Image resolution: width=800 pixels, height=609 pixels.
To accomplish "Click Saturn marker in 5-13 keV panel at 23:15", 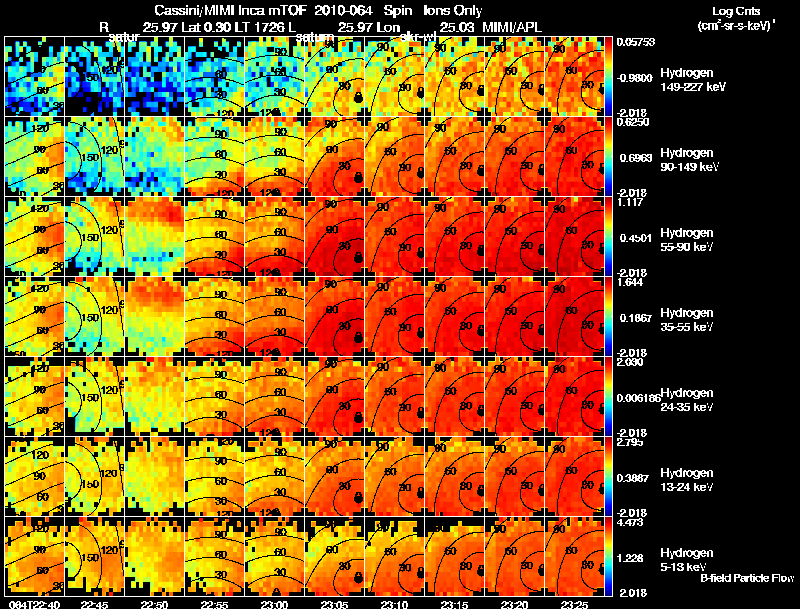I will tap(481, 572).
